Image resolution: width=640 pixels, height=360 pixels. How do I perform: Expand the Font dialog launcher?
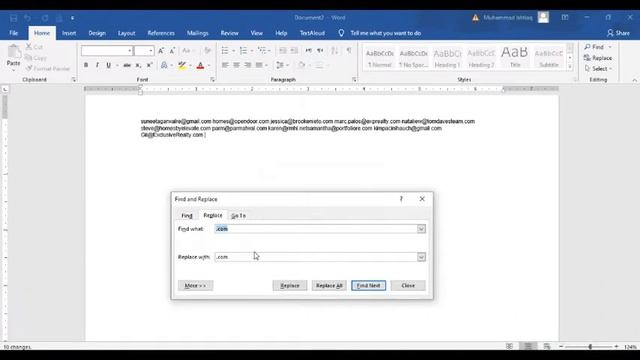click(x=212, y=80)
